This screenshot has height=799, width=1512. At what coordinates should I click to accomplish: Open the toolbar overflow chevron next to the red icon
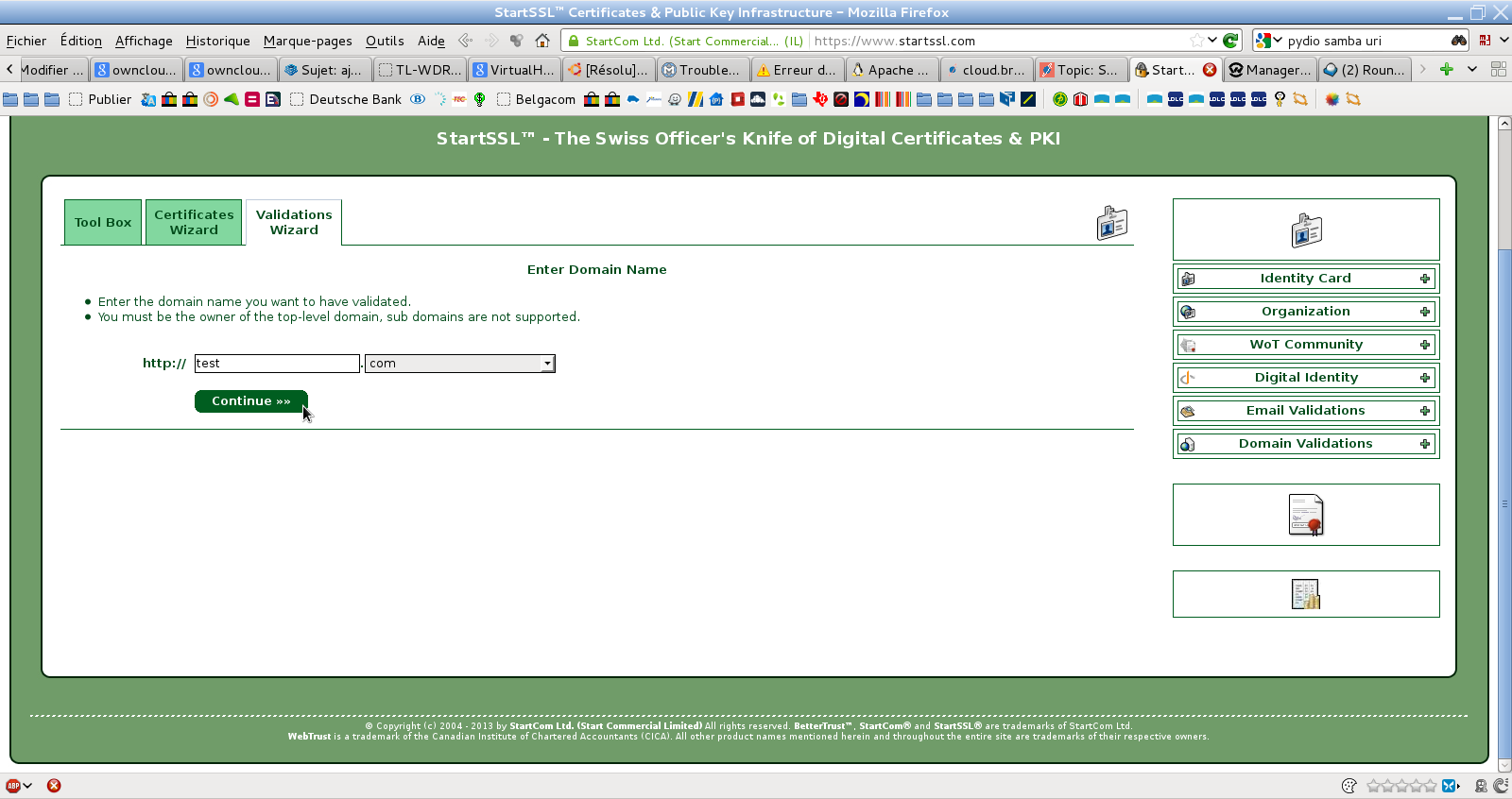[x=1503, y=41]
